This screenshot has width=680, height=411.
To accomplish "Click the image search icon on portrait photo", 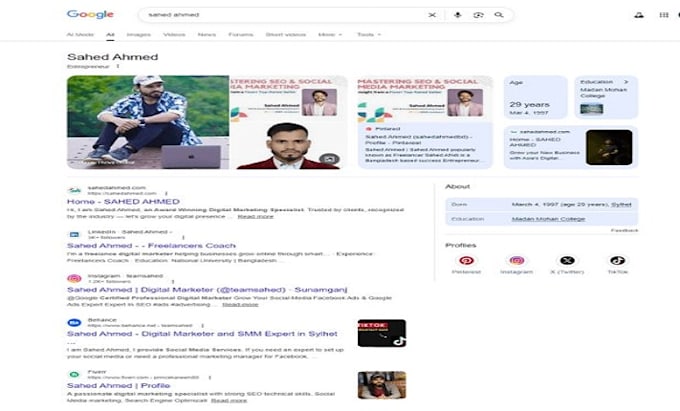I will click(329, 159).
